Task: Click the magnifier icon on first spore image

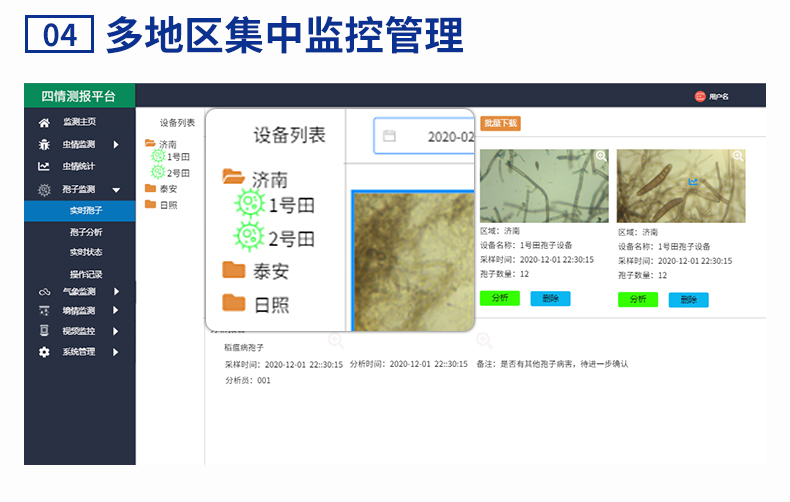Action: (601, 157)
